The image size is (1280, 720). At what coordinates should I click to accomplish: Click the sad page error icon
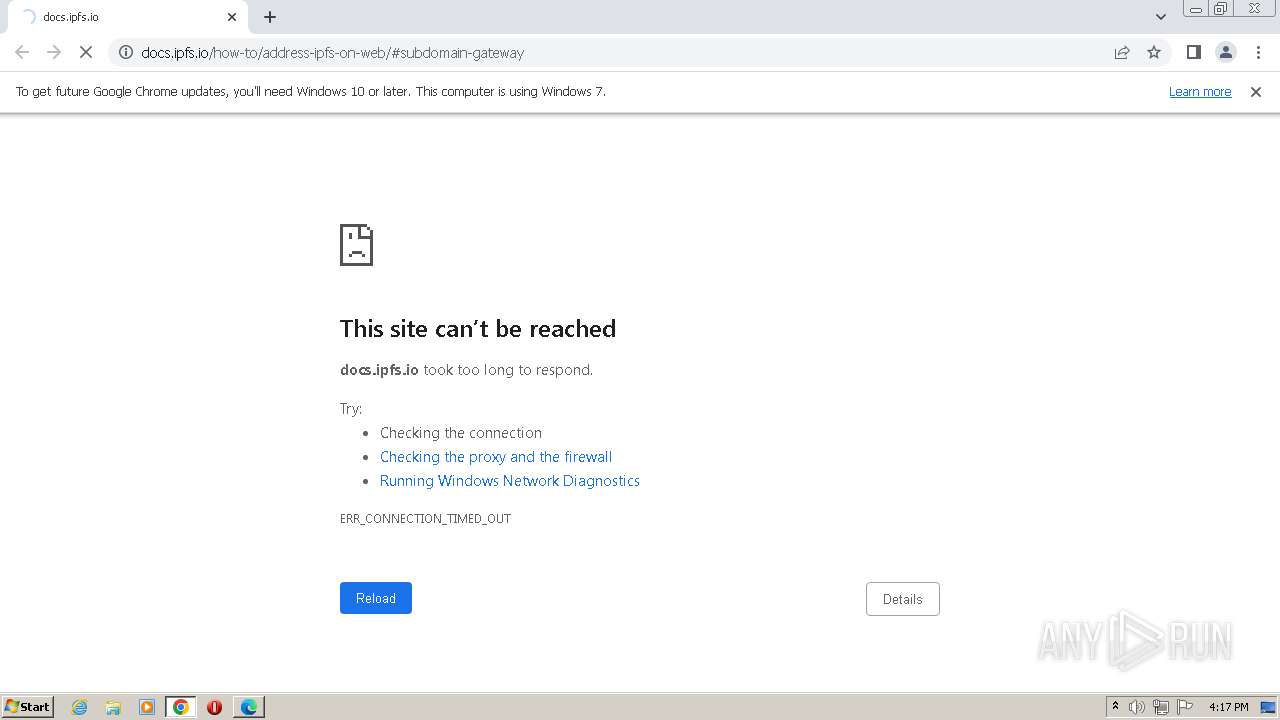point(356,245)
